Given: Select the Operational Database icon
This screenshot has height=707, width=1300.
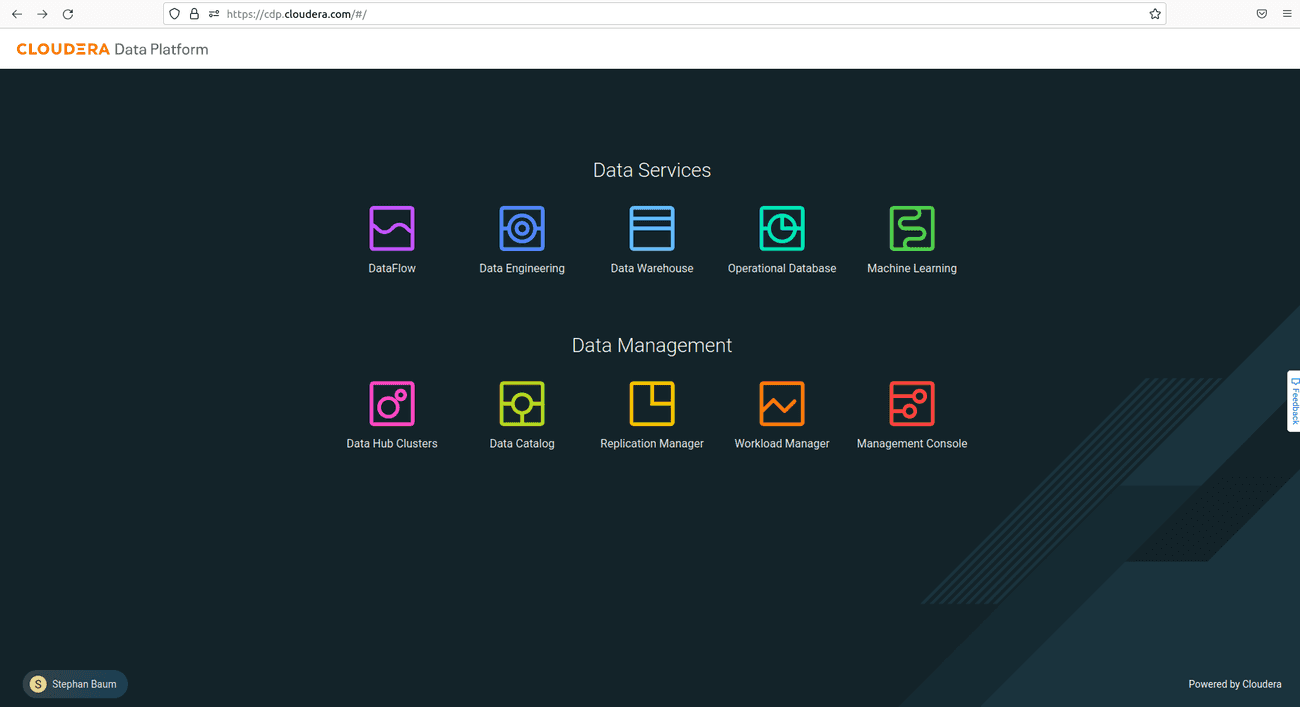Looking at the screenshot, I should 782,228.
